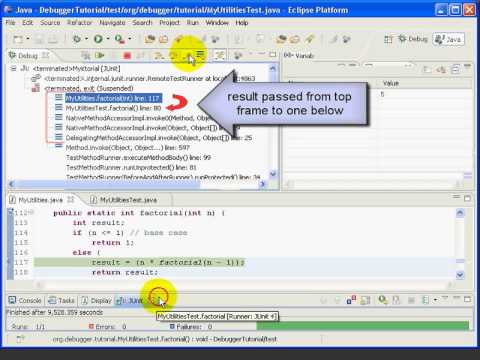480x360 pixels.
Task: Click the Step Over icon
Action: (x=174, y=55)
